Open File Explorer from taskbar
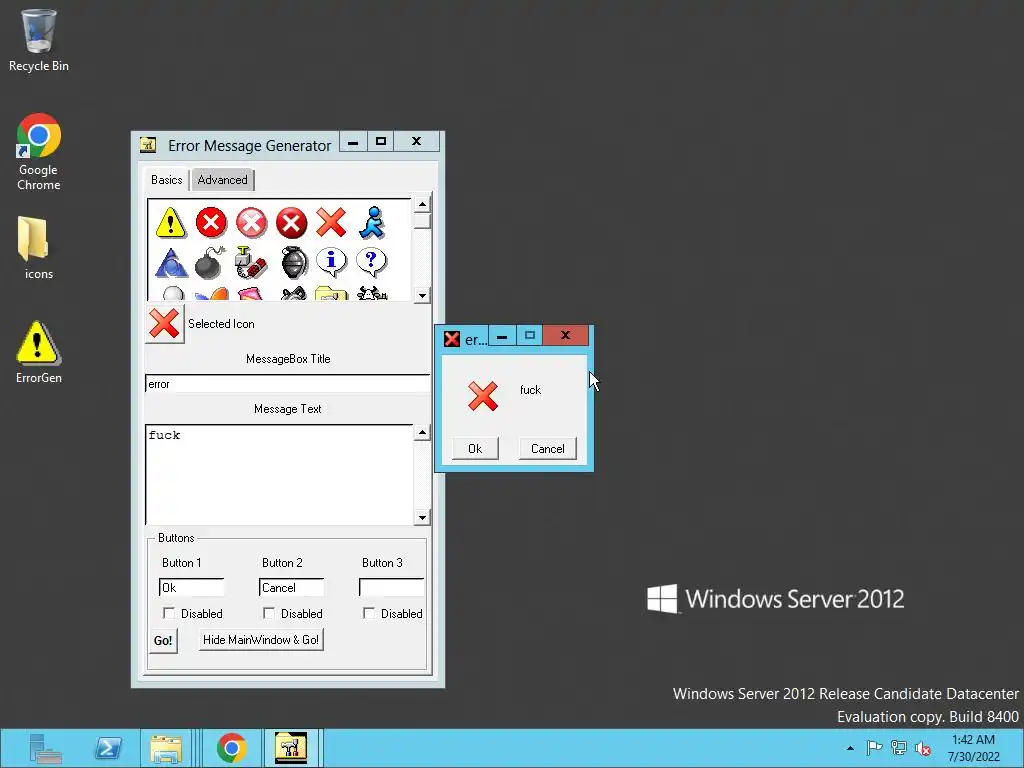This screenshot has width=1024, height=768. coord(166,748)
